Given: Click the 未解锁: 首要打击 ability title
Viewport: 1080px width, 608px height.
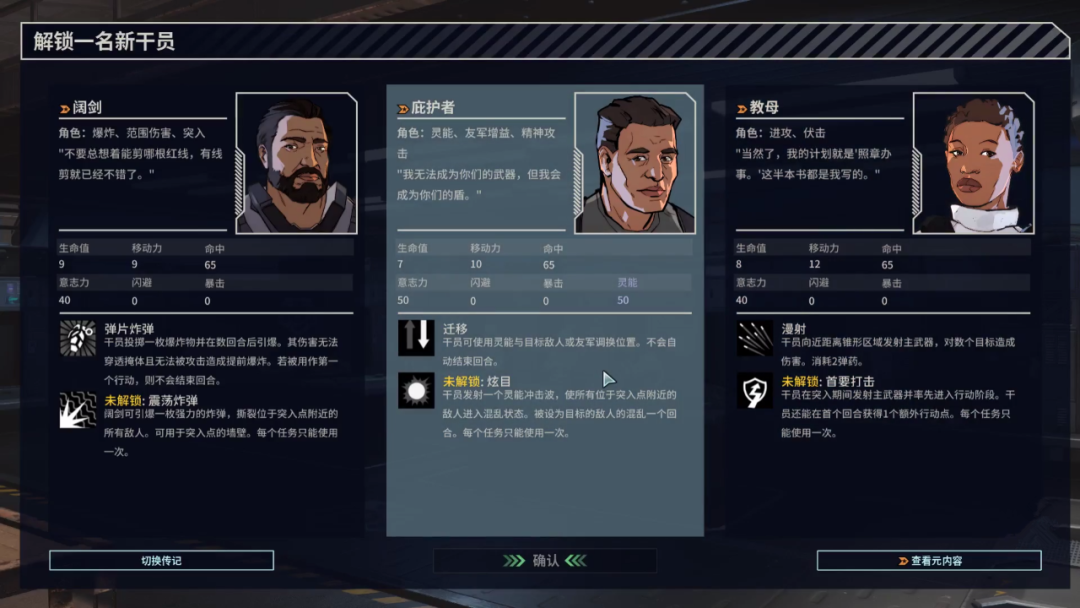Looking at the screenshot, I should click(828, 381).
